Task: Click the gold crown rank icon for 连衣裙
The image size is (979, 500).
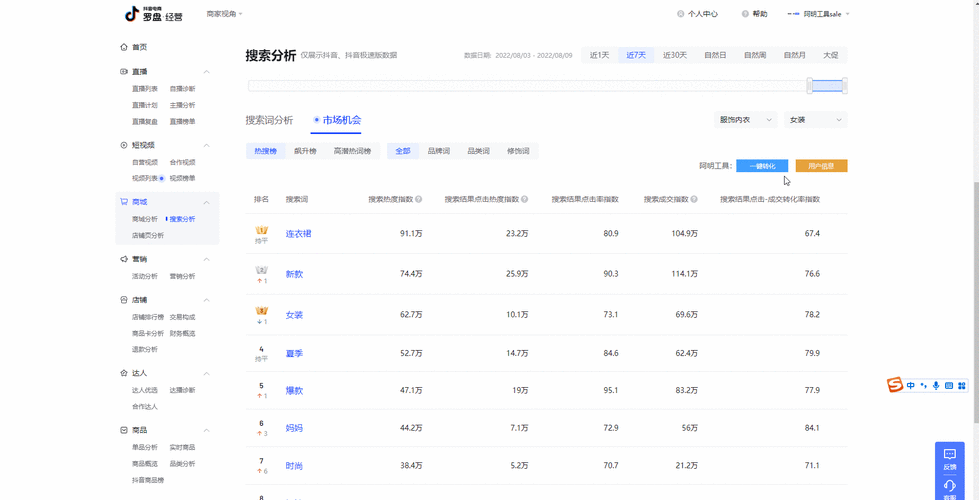Action: tap(262, 230)
